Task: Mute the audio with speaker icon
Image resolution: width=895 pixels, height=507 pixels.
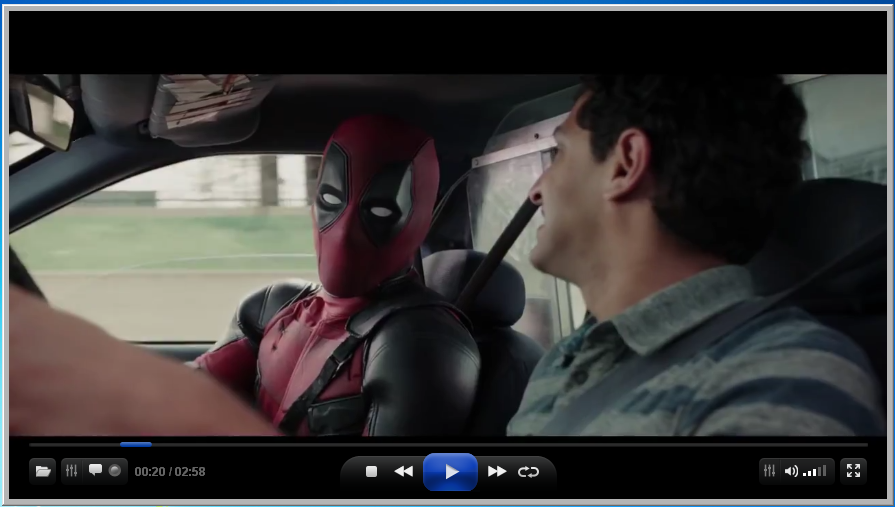Action: pyautogui.click(x=791, y=471)
